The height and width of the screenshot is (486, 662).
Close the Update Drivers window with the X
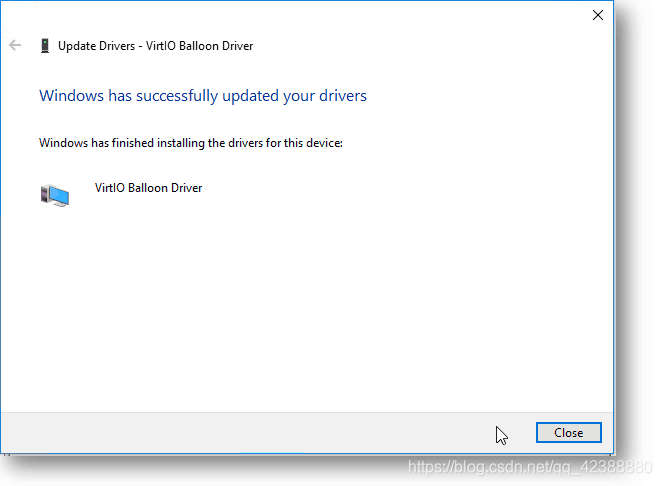(x=597, y=15)
